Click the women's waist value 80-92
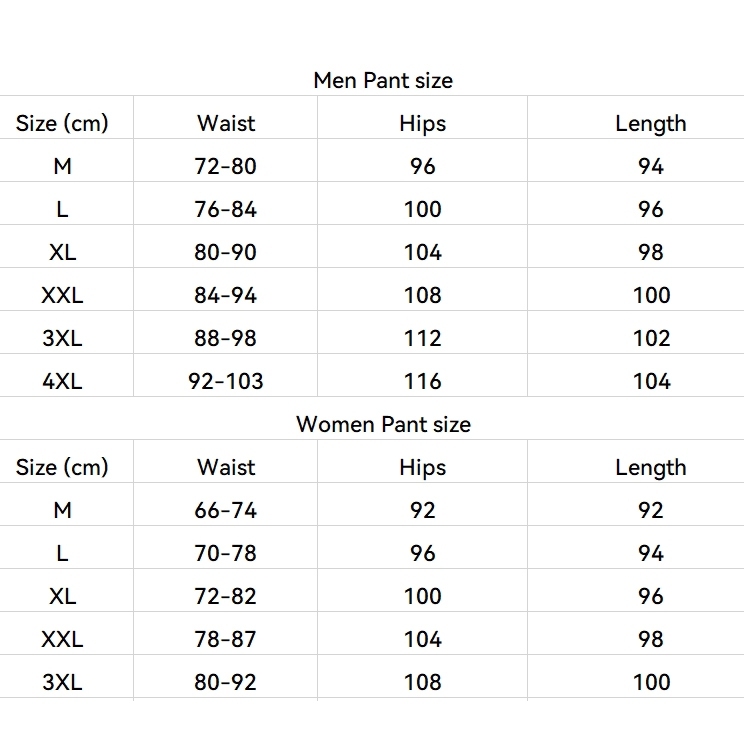Screen dimensions: 744x744 (226, 682)
